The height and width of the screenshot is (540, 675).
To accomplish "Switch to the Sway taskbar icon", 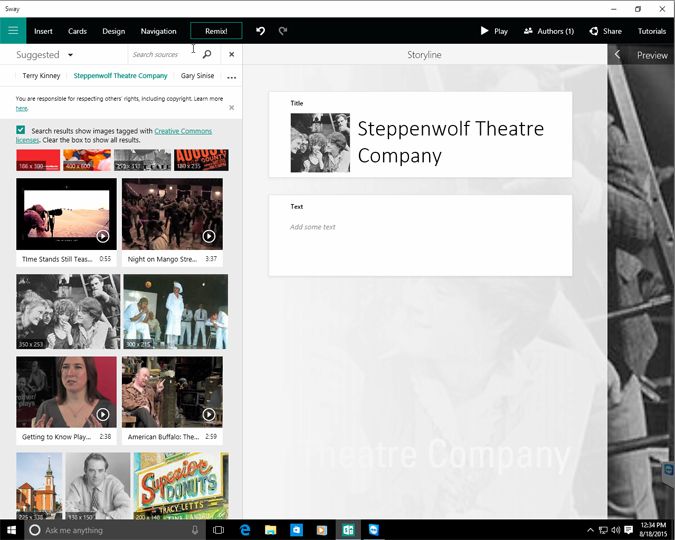I will click(x=348, y=530).
